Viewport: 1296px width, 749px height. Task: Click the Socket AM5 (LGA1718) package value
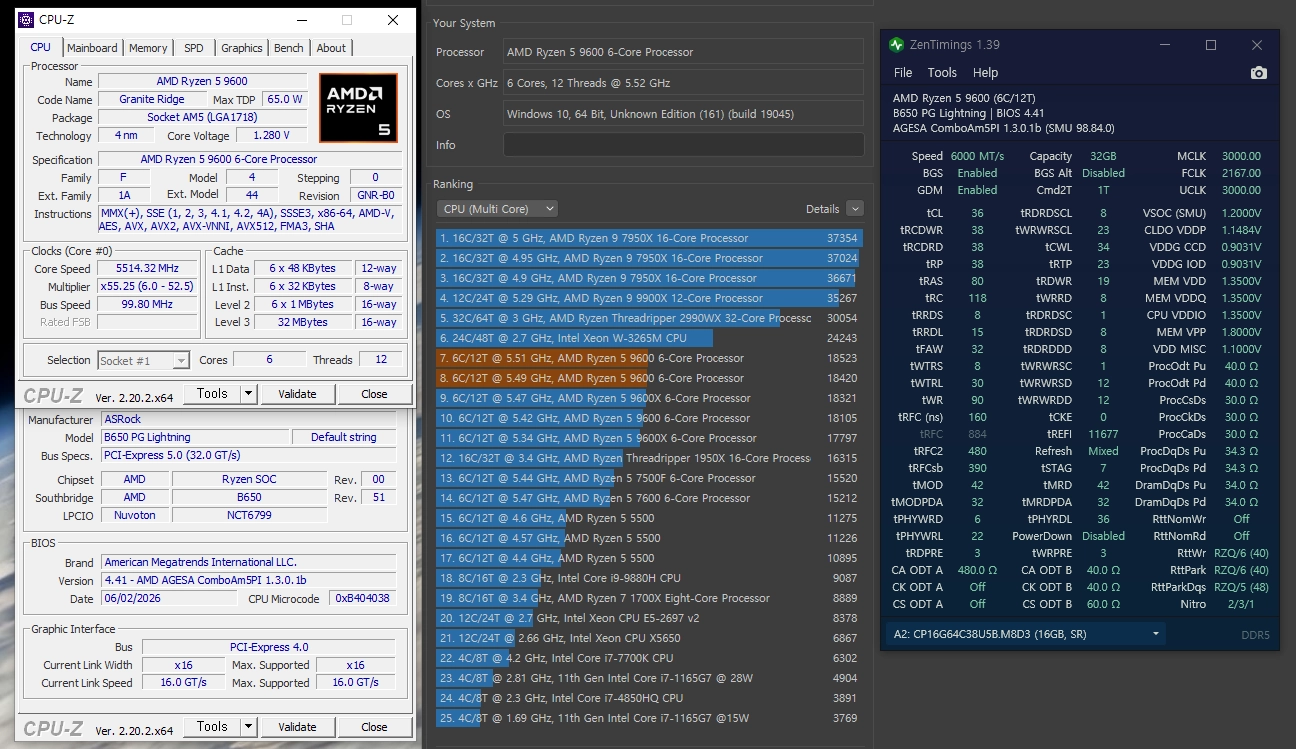[202, 118]
